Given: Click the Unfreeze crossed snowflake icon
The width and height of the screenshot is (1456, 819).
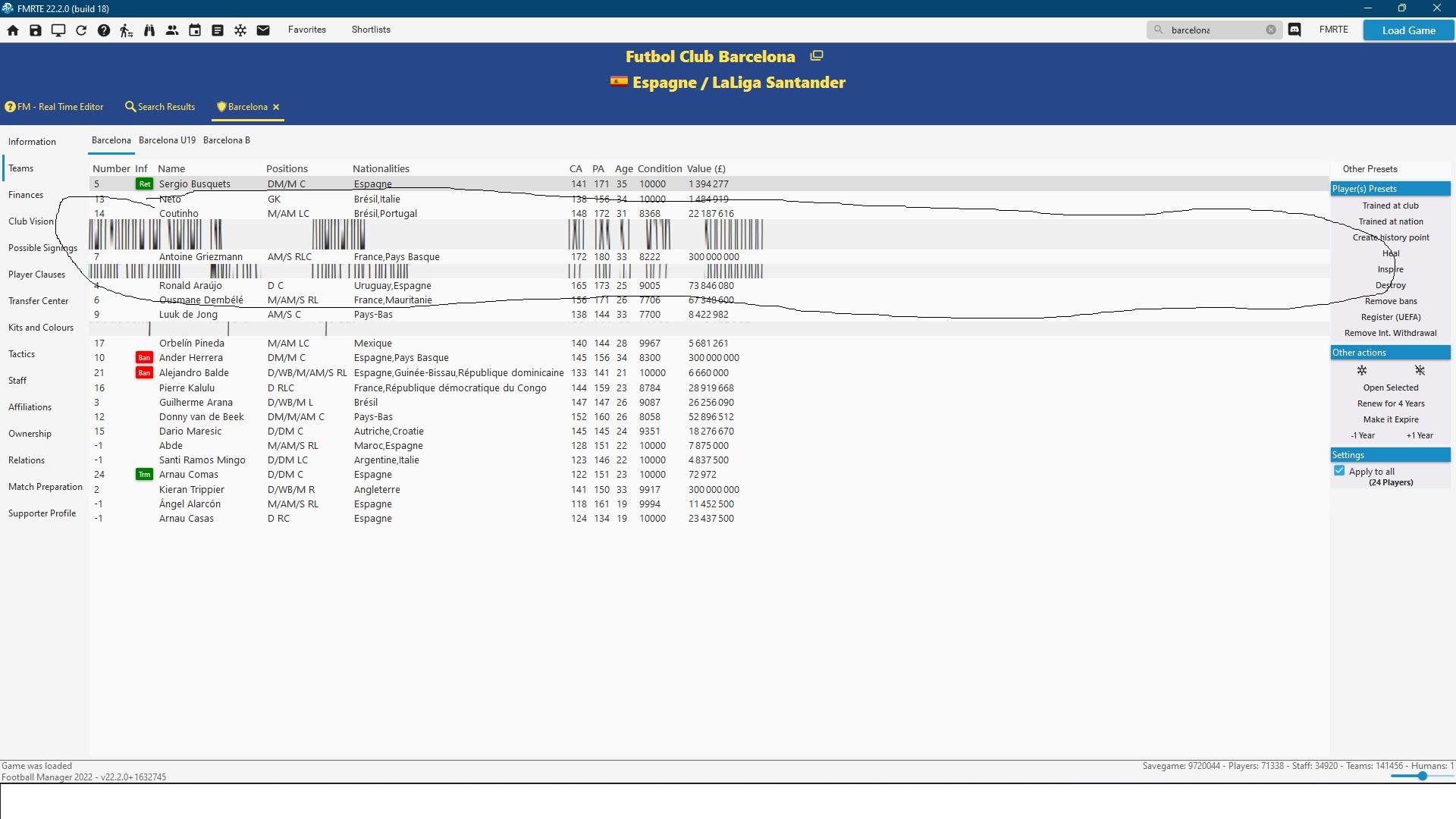Looking at the screenshot, I should [x=1420, y=370].
